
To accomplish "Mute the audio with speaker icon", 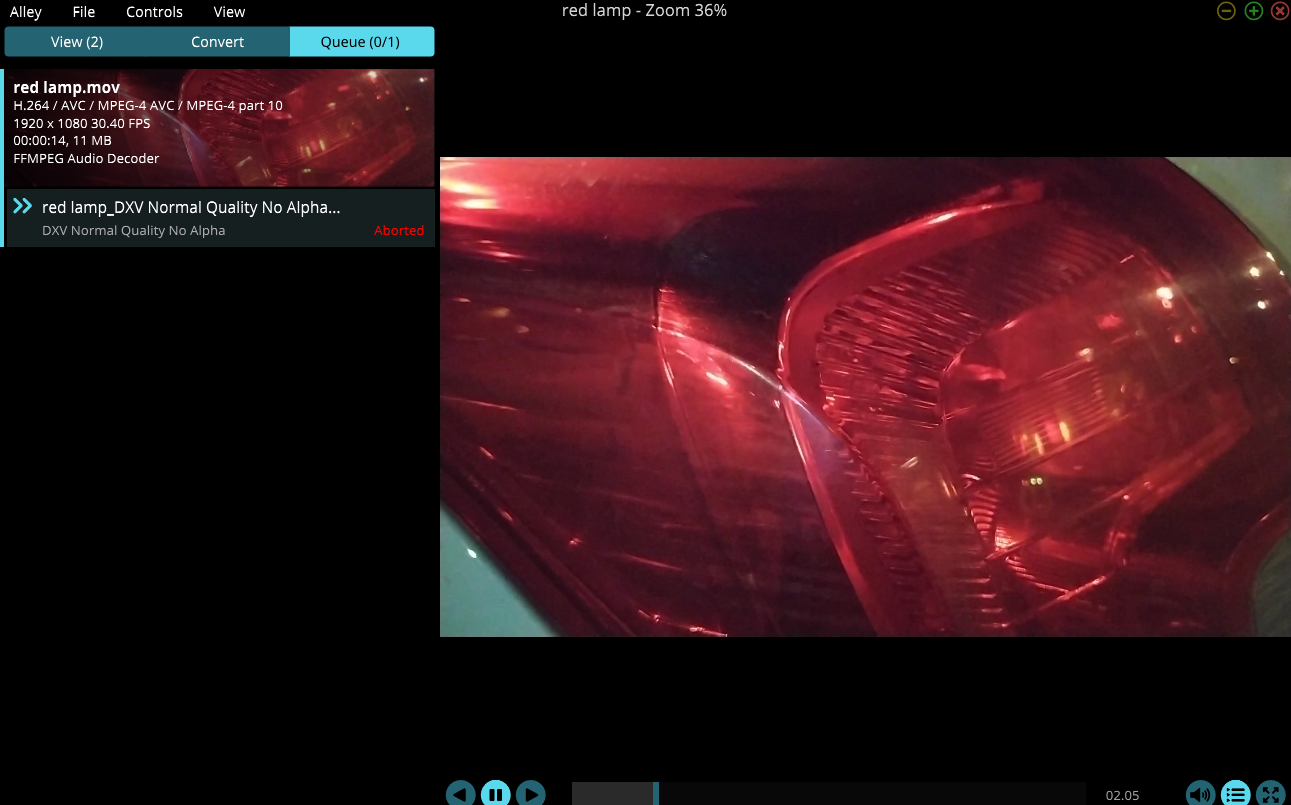I will tap(1200, 794).
